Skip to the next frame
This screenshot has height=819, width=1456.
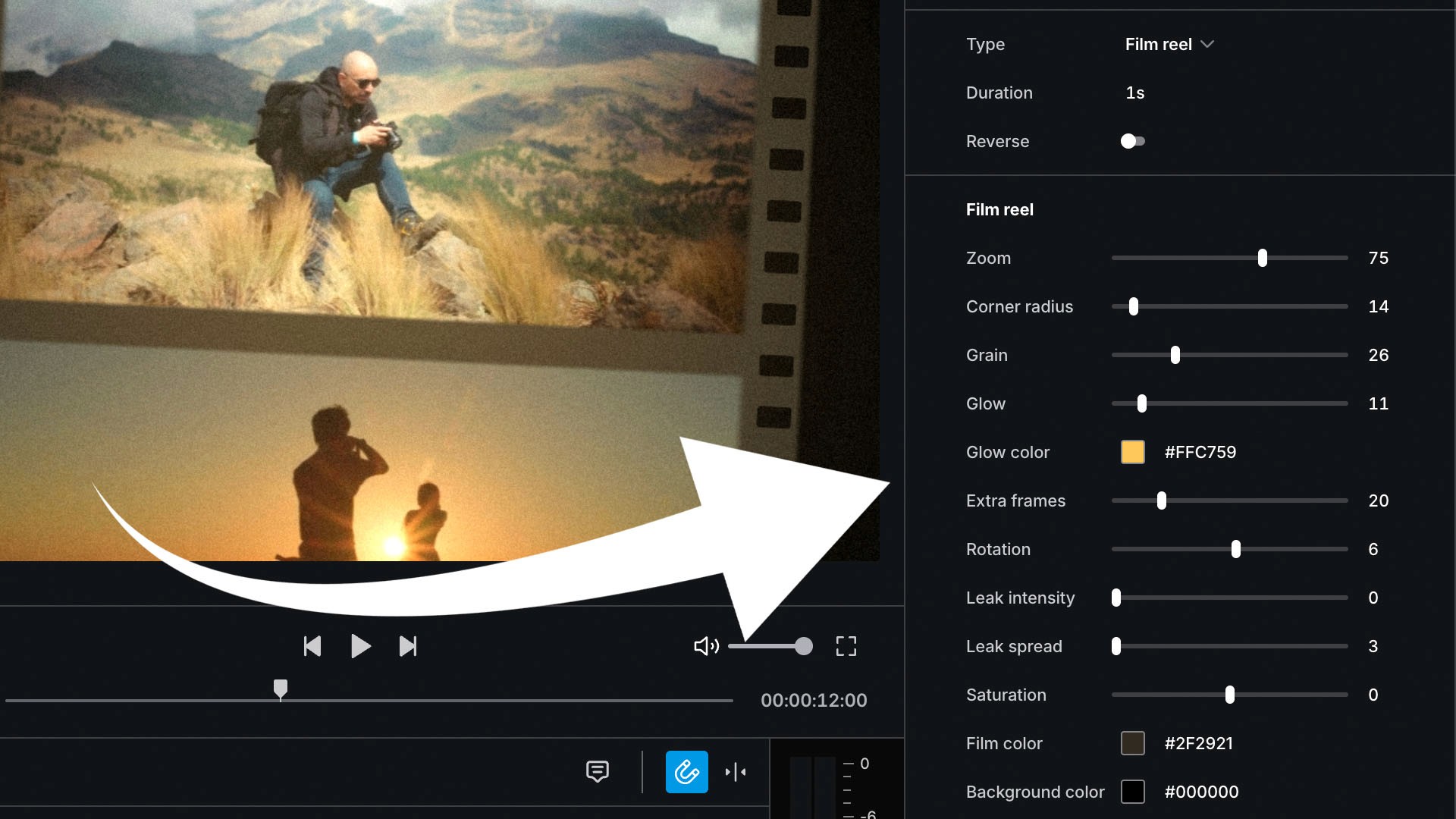pyautogui.click(x=408, y=646)
